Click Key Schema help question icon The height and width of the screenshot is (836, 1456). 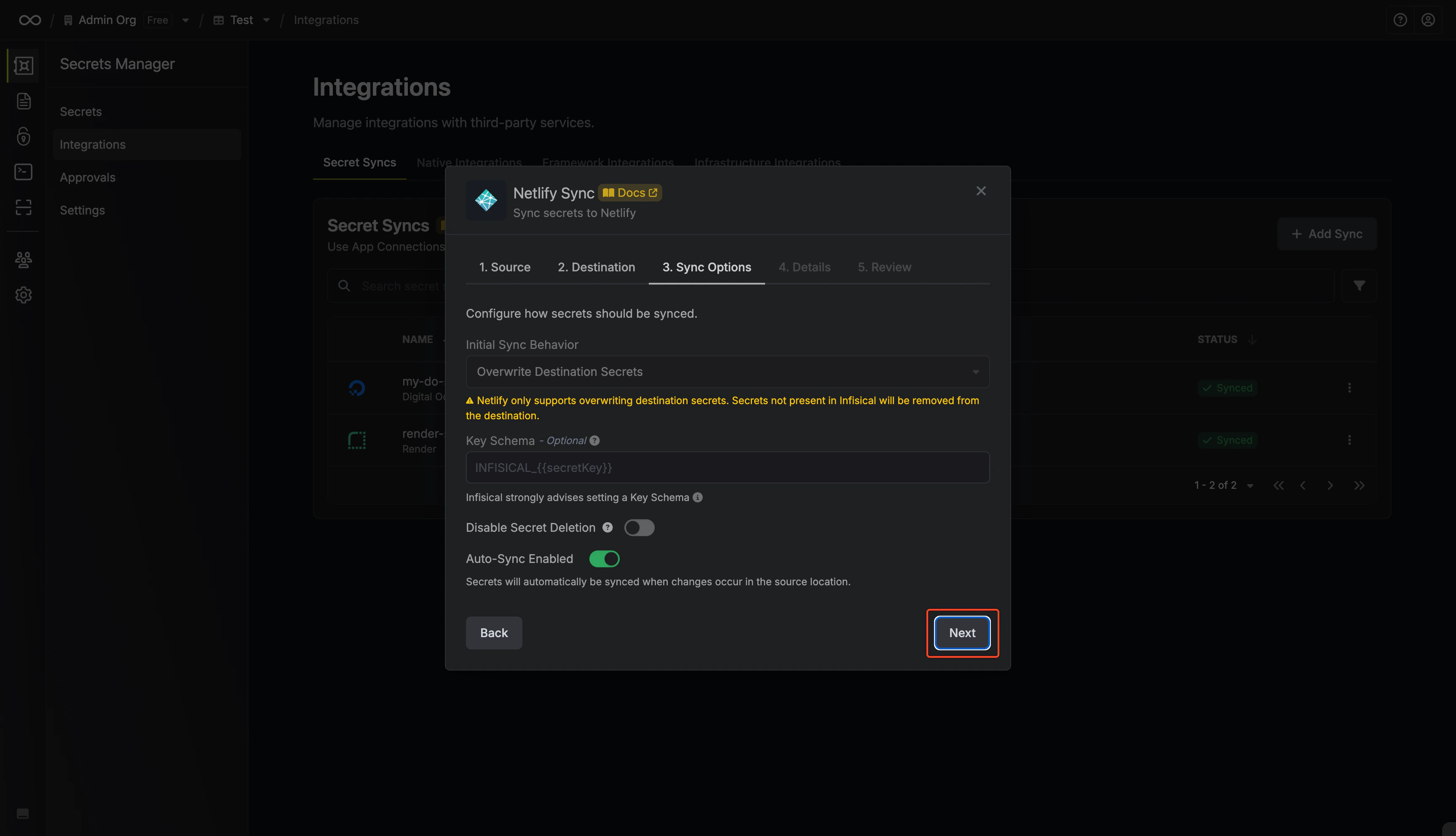594,440
